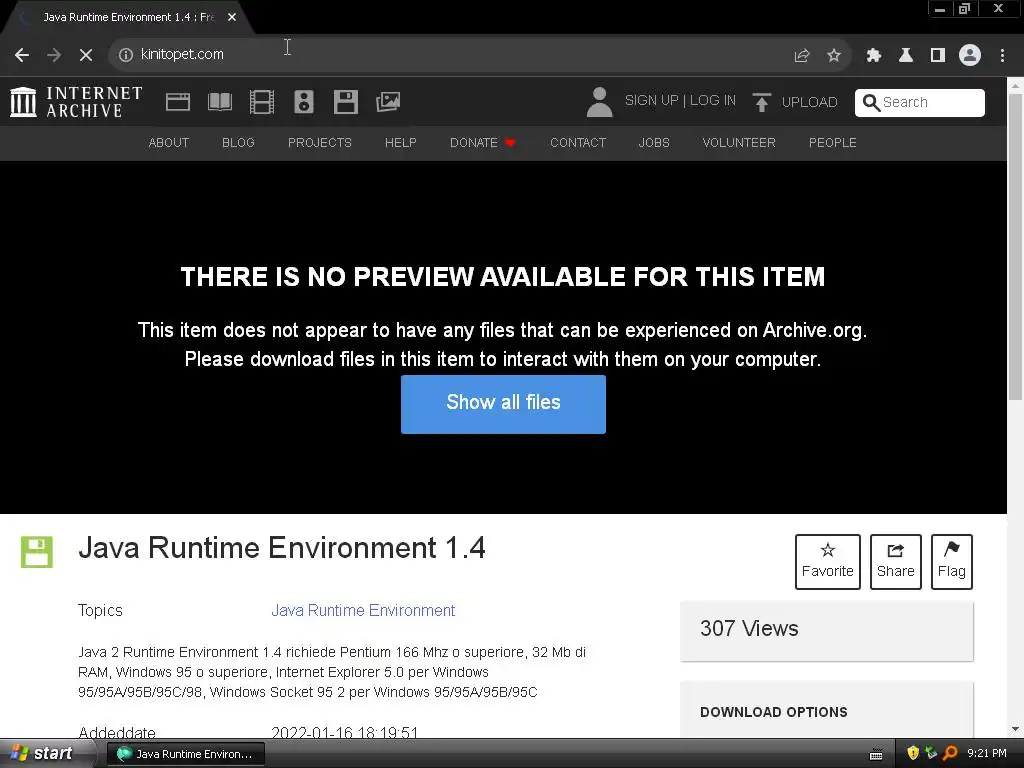Click the security shield tray icon

(x=912, y=754)
